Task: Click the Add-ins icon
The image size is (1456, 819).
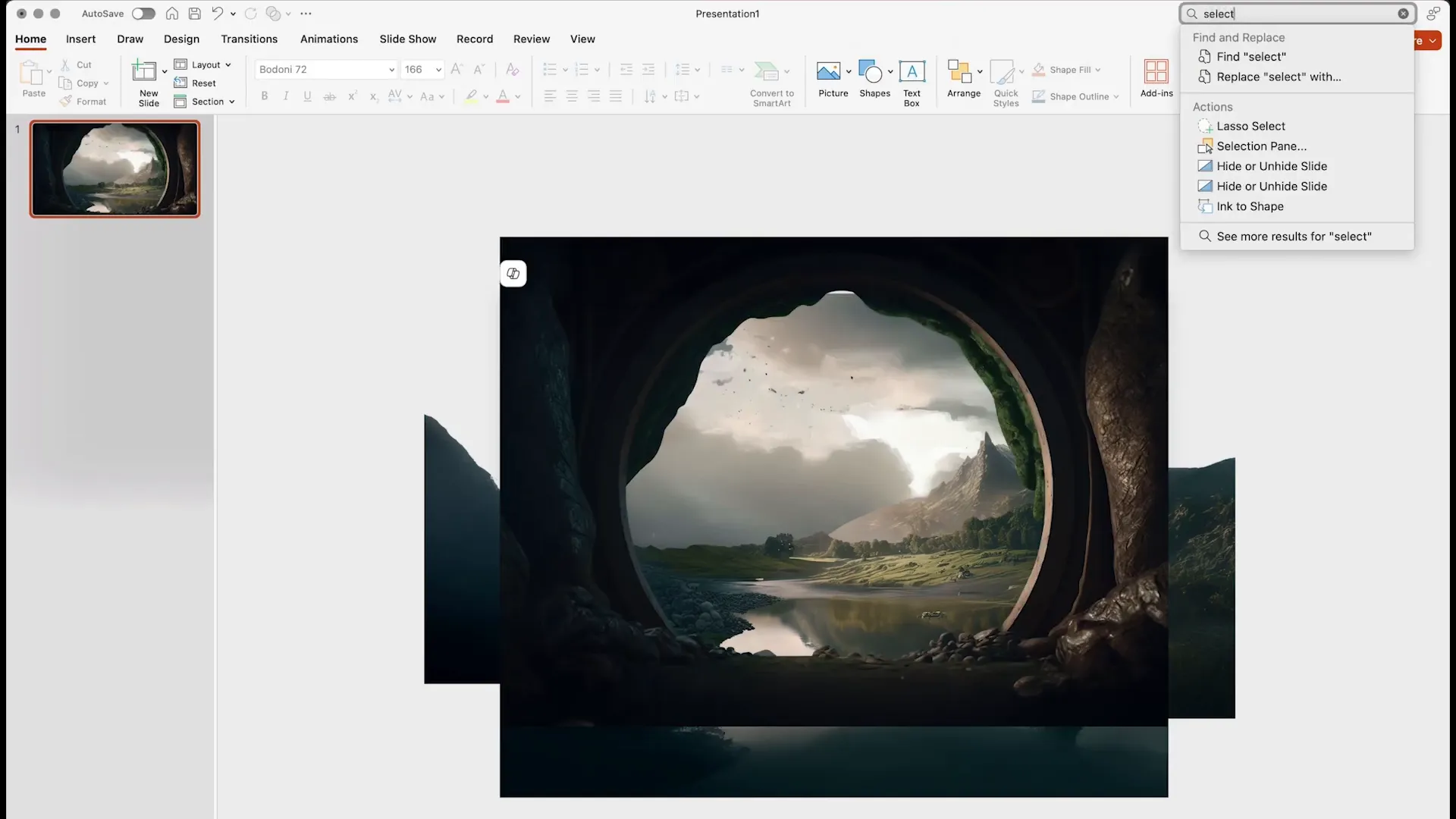Action: coord(1156,71)
